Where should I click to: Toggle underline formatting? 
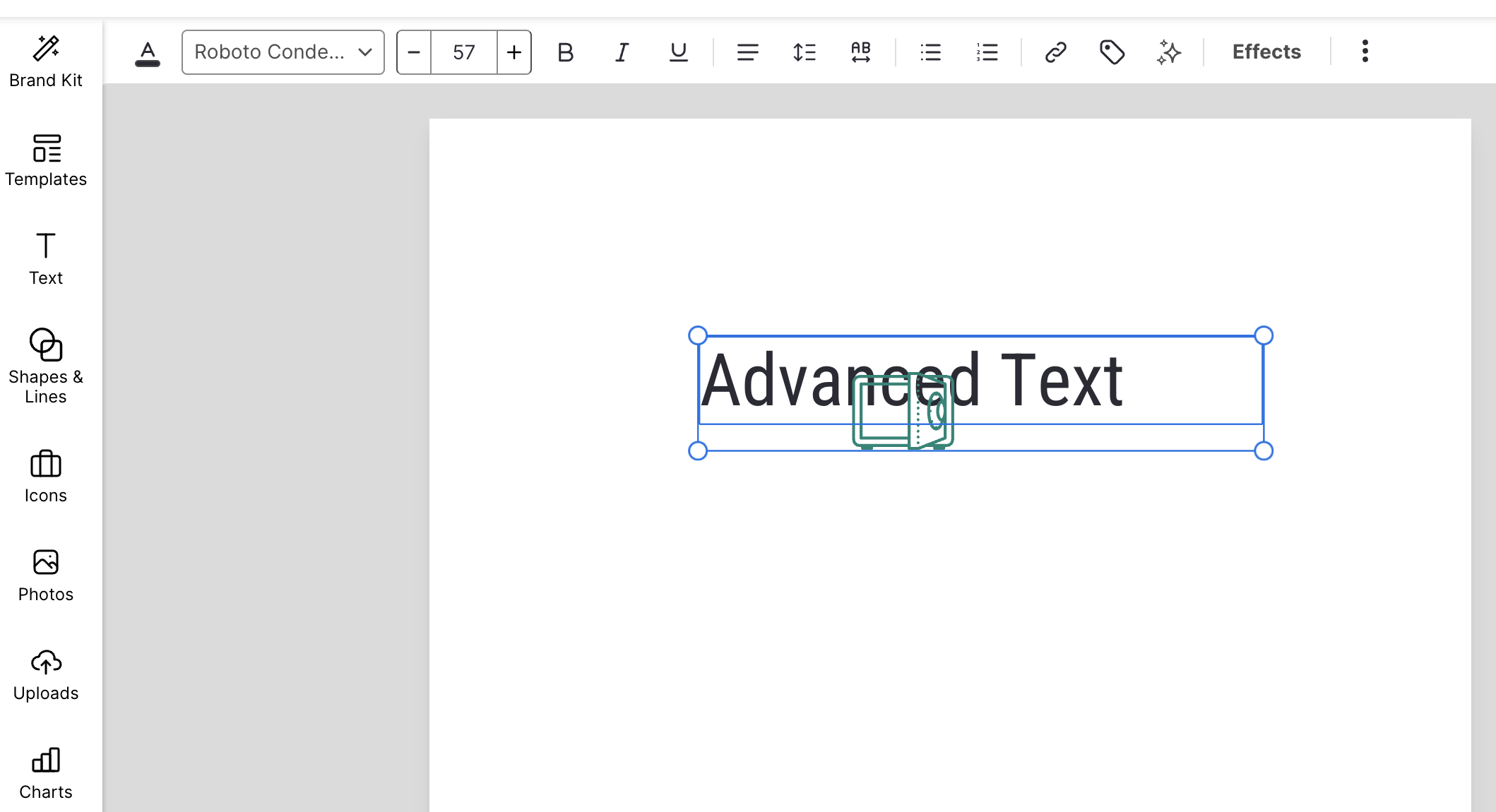coord(678,52)
